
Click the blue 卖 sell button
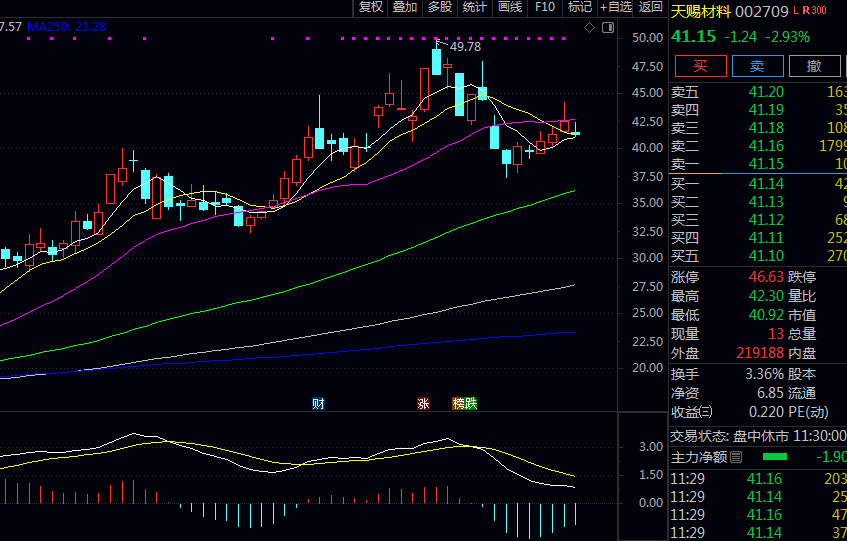(757, 66)
